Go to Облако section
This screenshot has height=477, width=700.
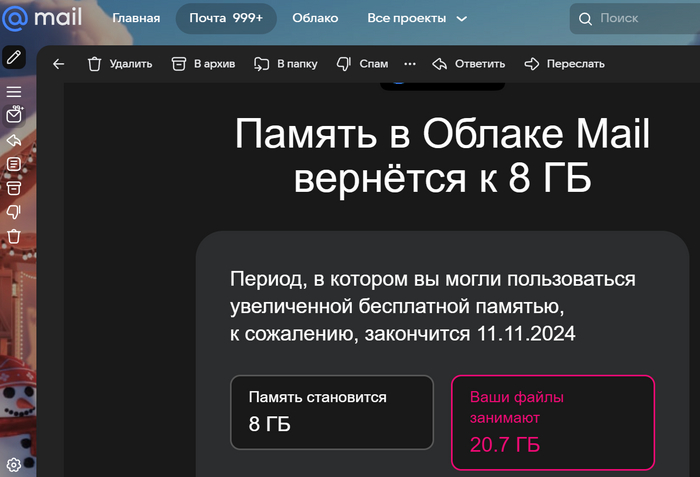pos(315,18)
